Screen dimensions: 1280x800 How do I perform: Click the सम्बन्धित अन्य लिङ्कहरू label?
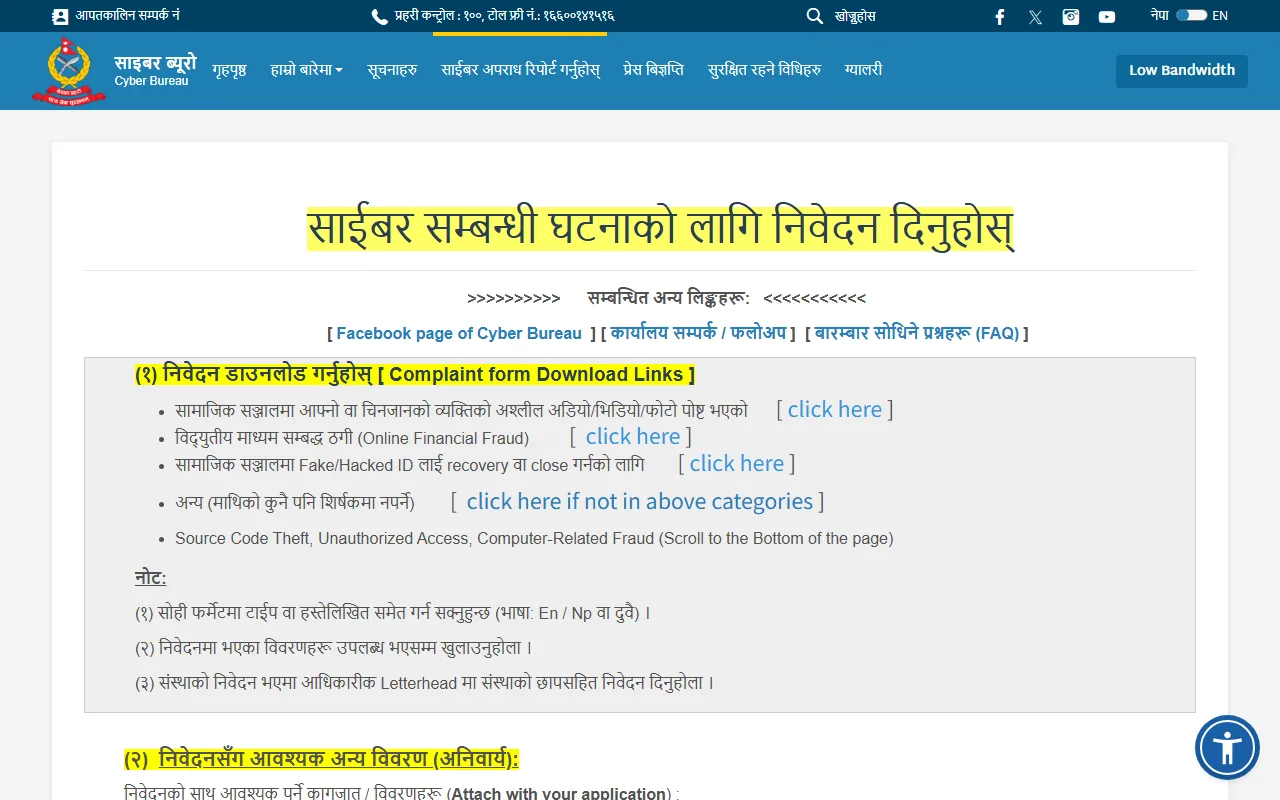669,298
